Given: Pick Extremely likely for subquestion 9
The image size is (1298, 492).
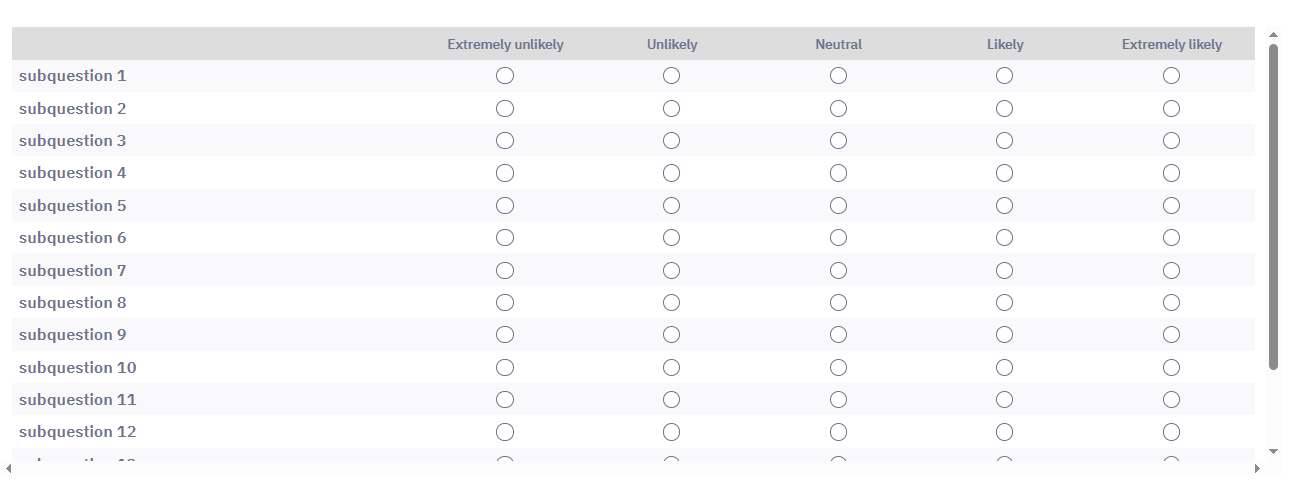Looking at the screenshot, I should (x=1171, y=335).
